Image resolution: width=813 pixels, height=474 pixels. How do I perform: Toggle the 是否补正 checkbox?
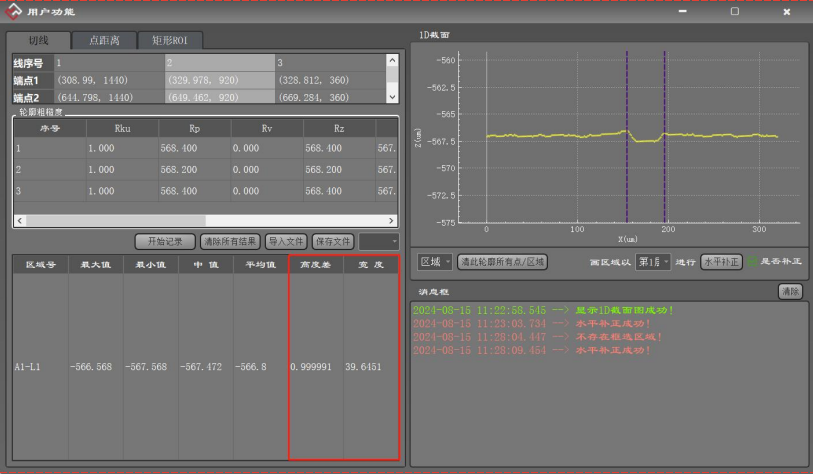(x=753, y=262)
